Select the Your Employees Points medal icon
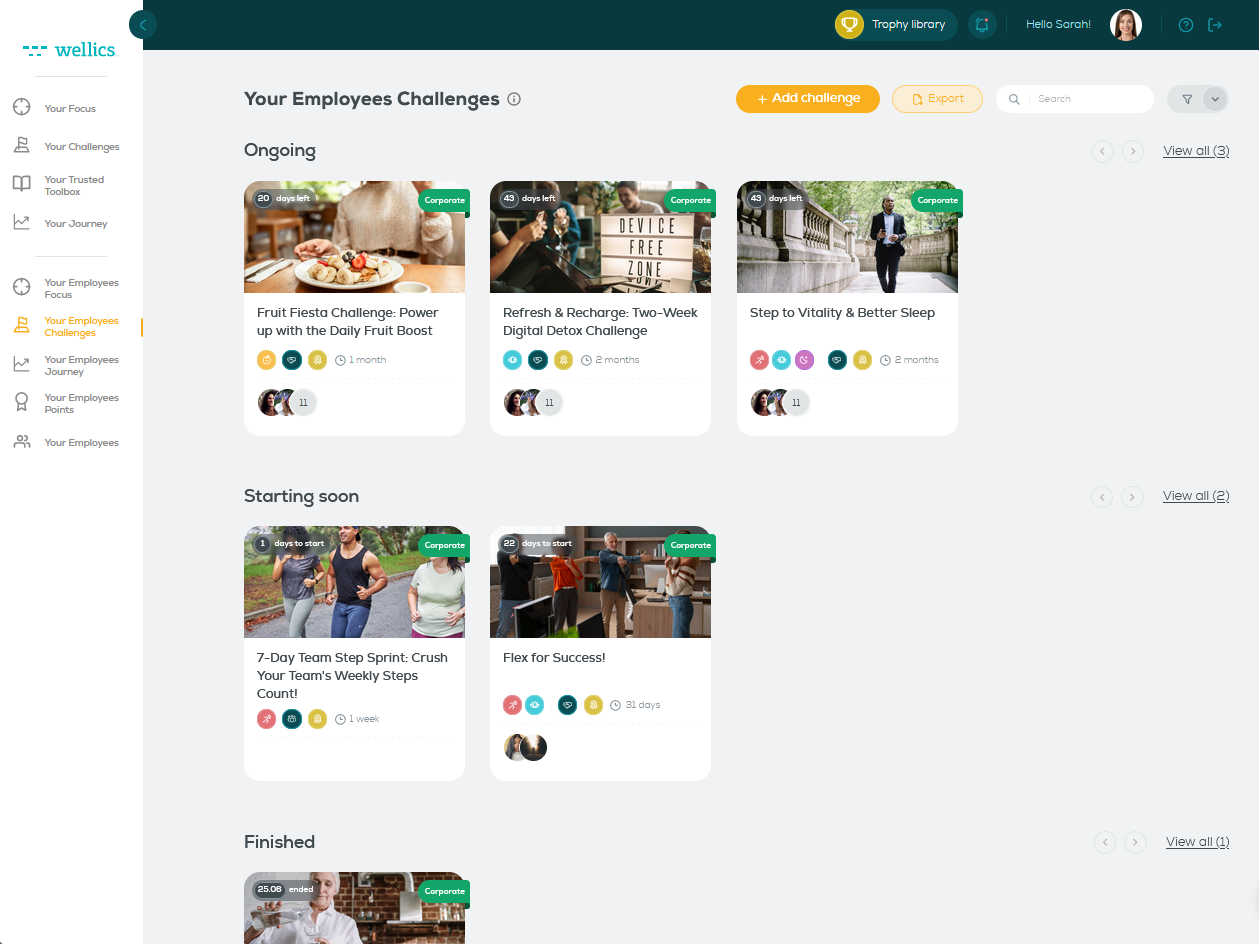This screenshot has height=944, width=1259. (x=22, y=403)
